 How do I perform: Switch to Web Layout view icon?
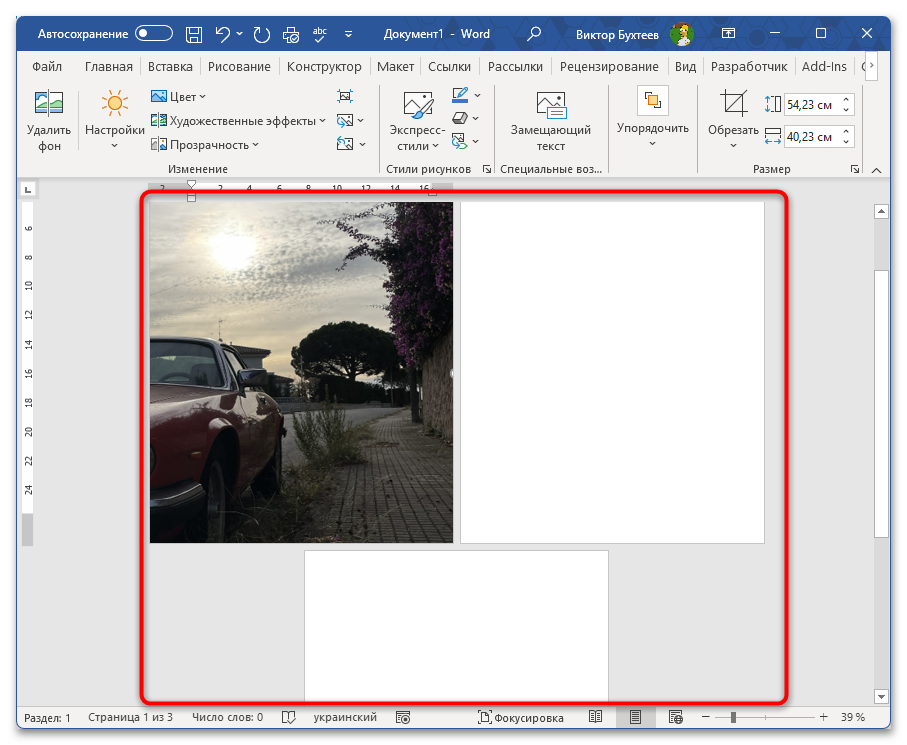[x=675, y=717]
